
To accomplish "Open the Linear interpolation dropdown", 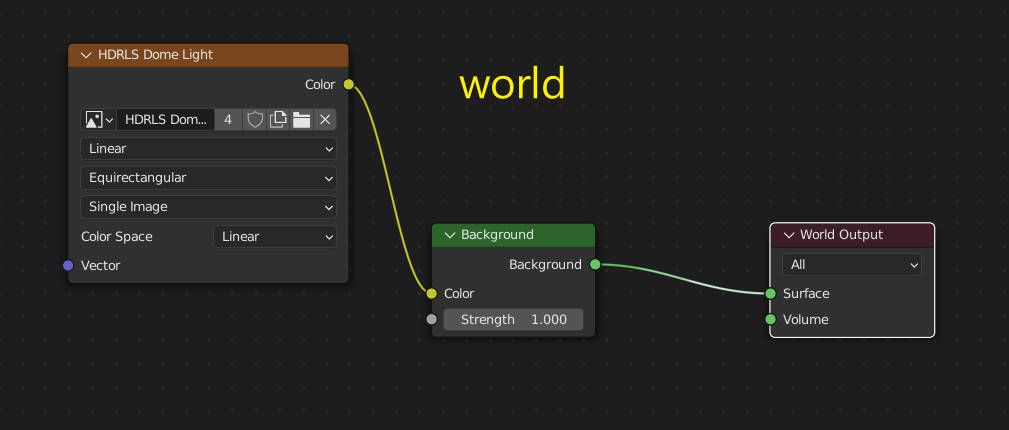I will (x=208, y=149).
